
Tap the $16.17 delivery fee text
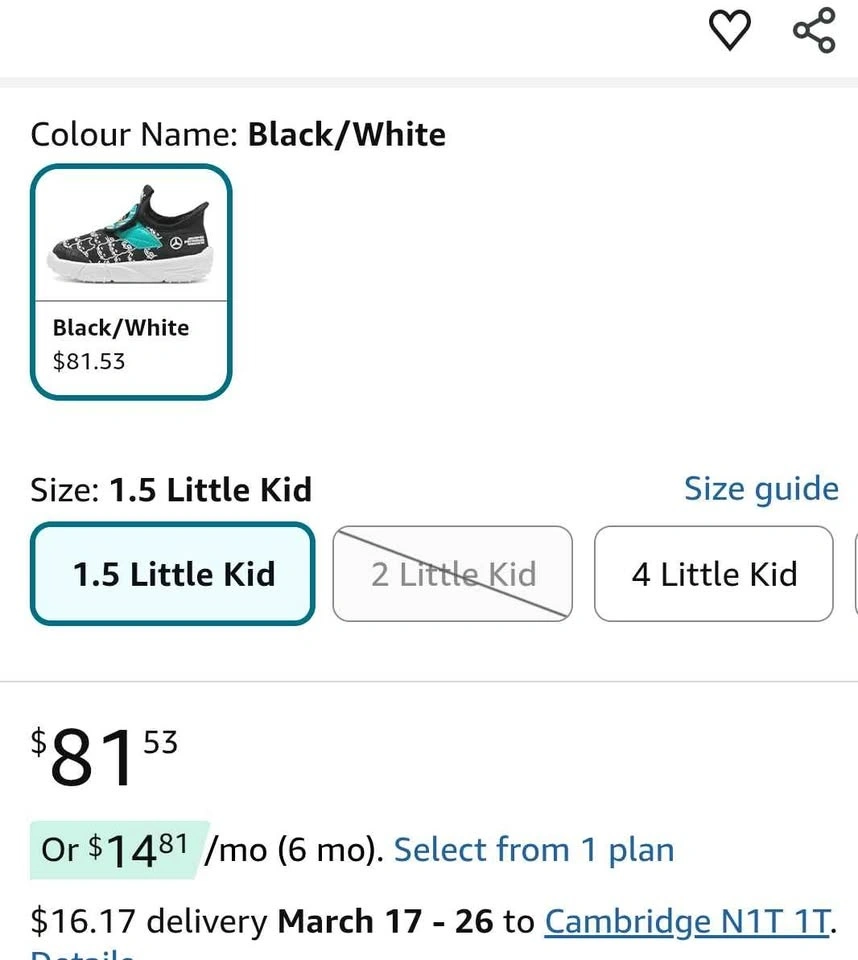pos(149,921)
